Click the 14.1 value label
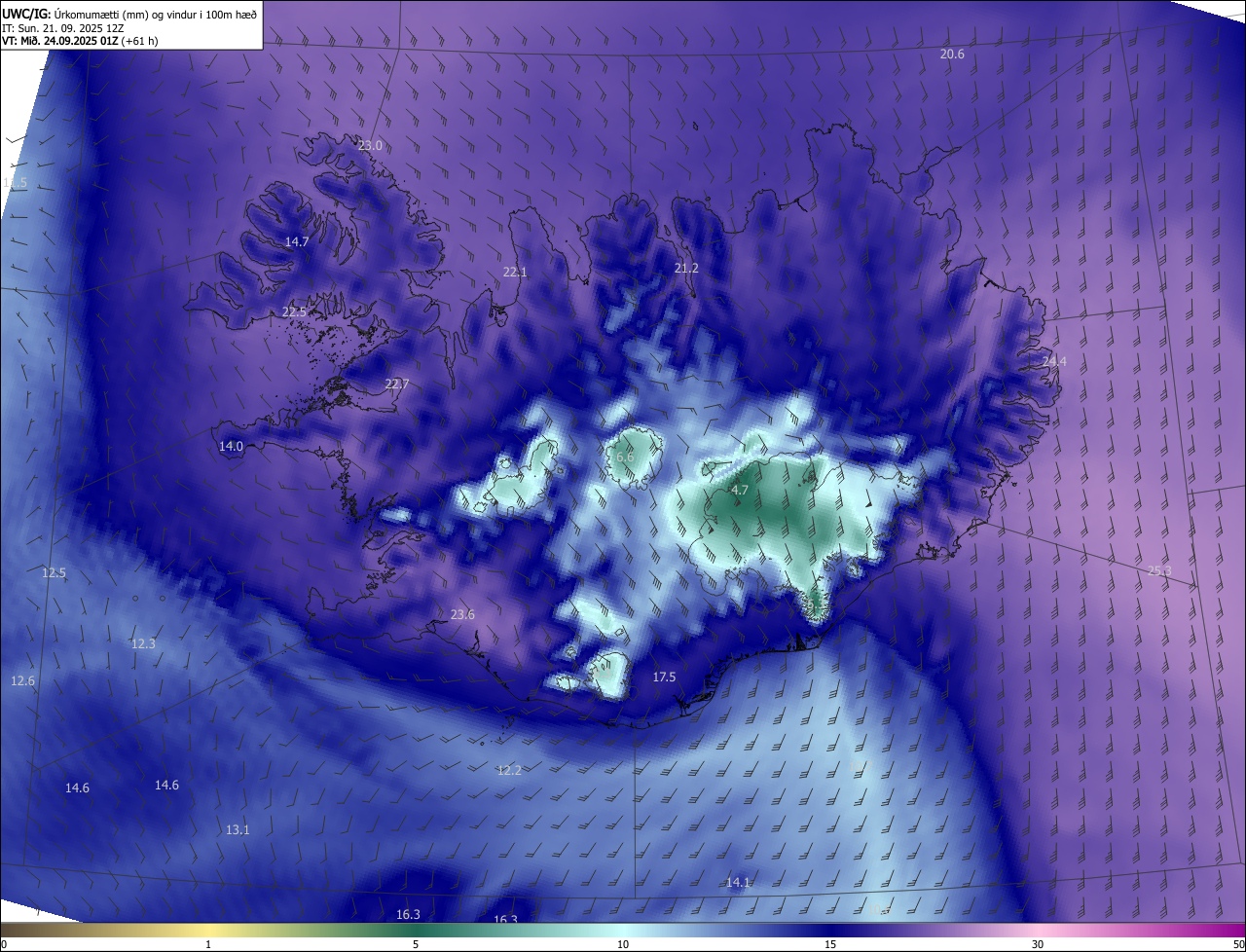Screen dimensions: 1246x952 [x=738, y=883]
